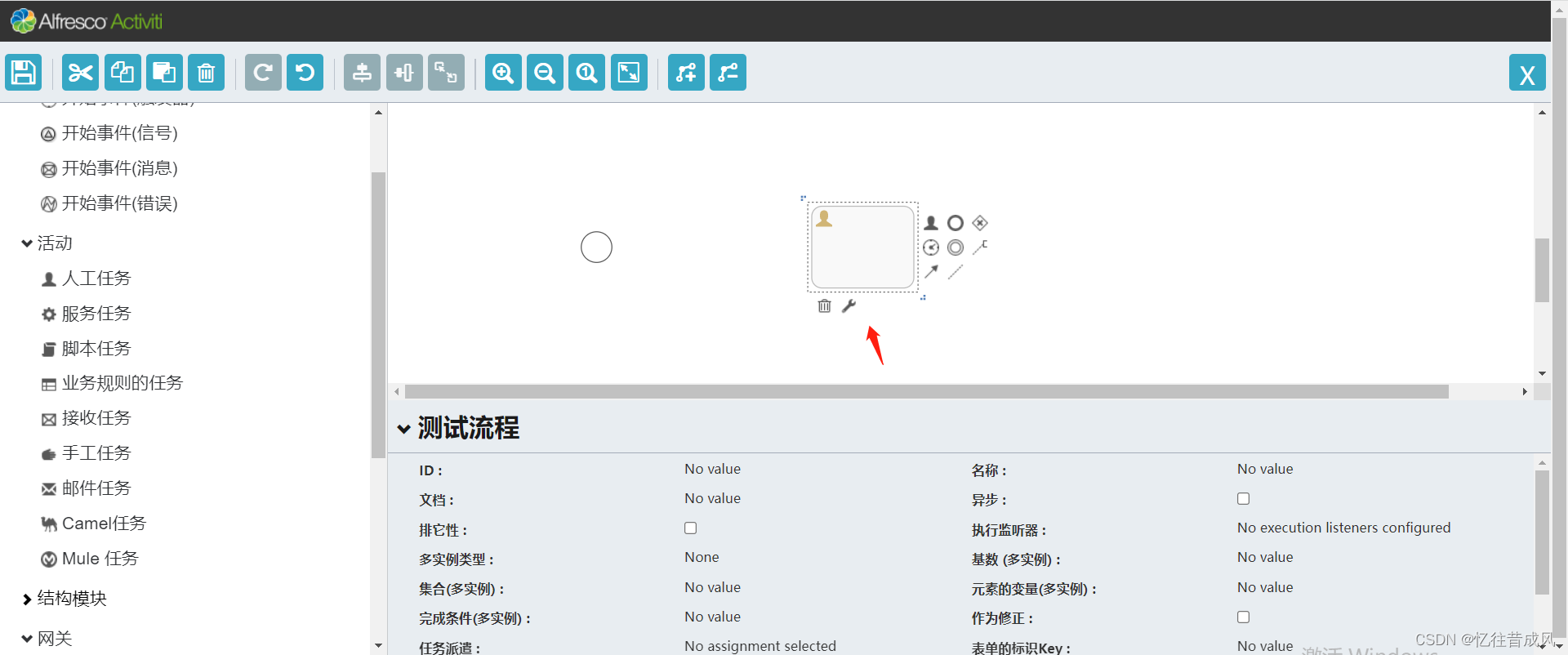
Task: Cut selection with the scissors icon
Action: coord(81,73)
